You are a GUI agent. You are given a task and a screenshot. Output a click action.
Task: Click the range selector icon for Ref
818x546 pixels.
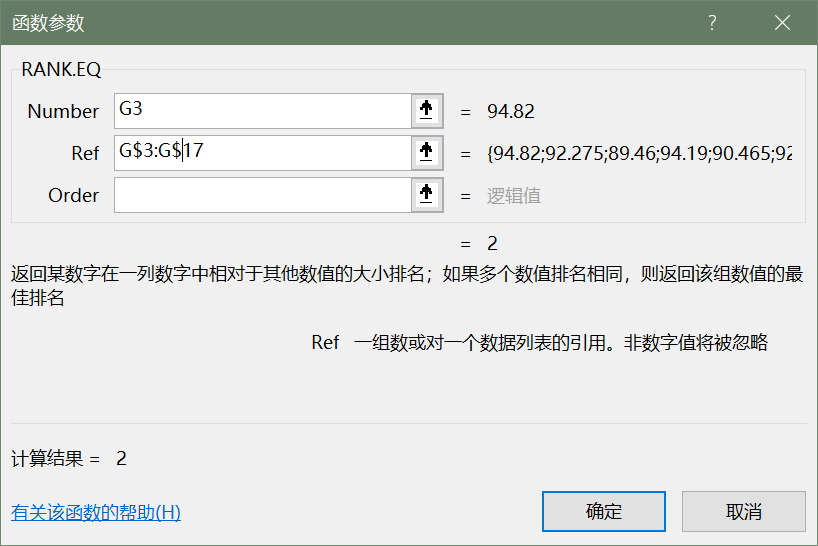[x=427, y=153]
